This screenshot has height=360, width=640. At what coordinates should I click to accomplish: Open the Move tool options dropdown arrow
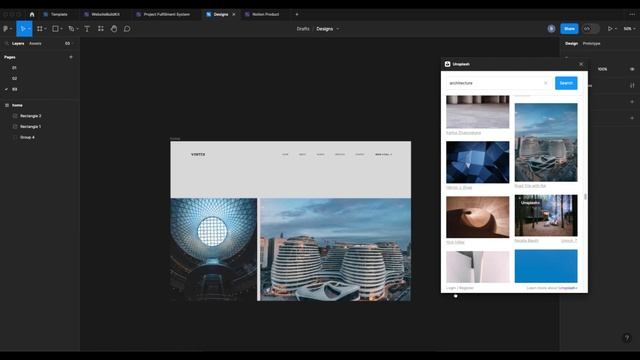click(x=29, y=29)
